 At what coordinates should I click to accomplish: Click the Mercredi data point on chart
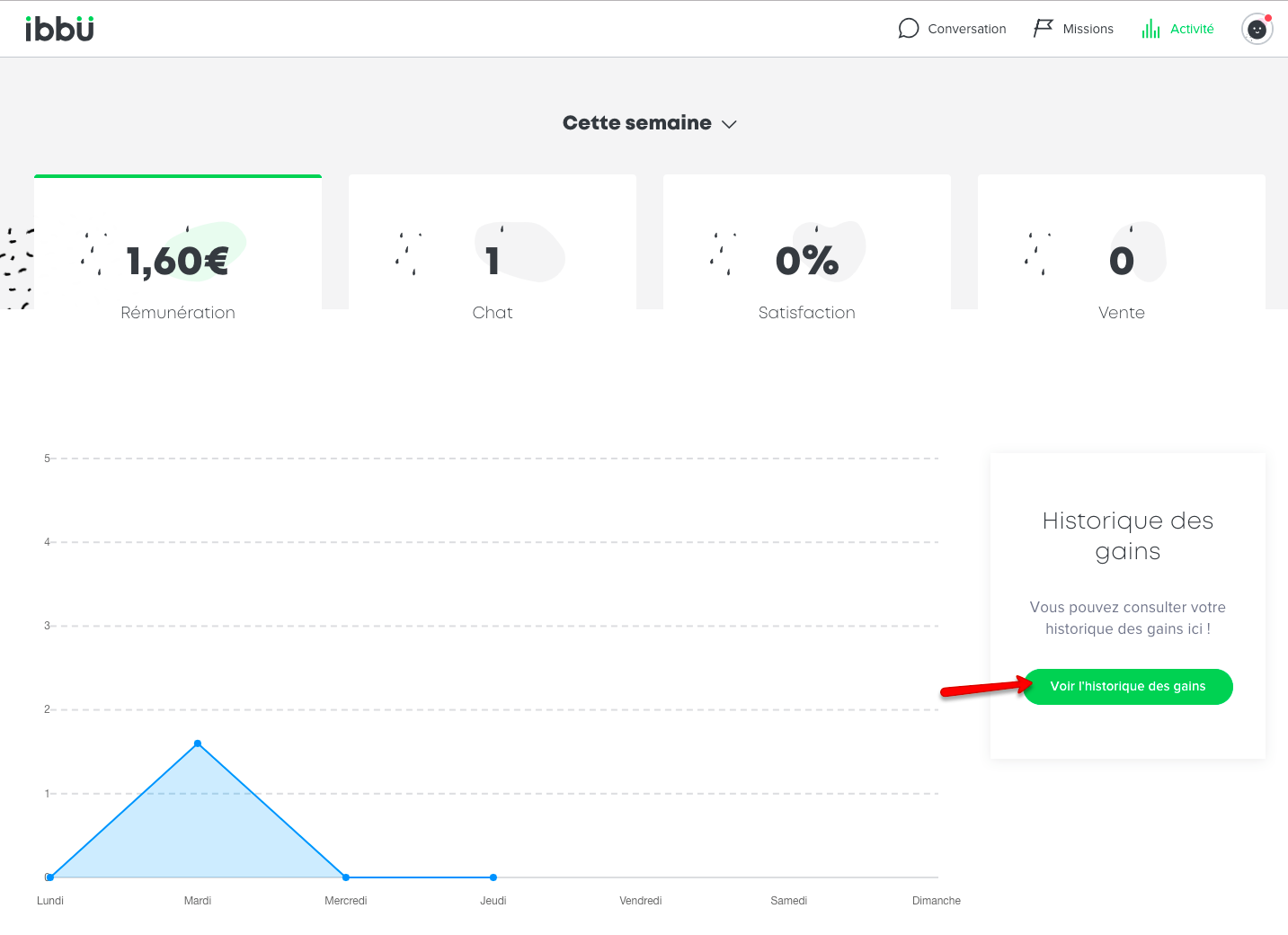346,877
